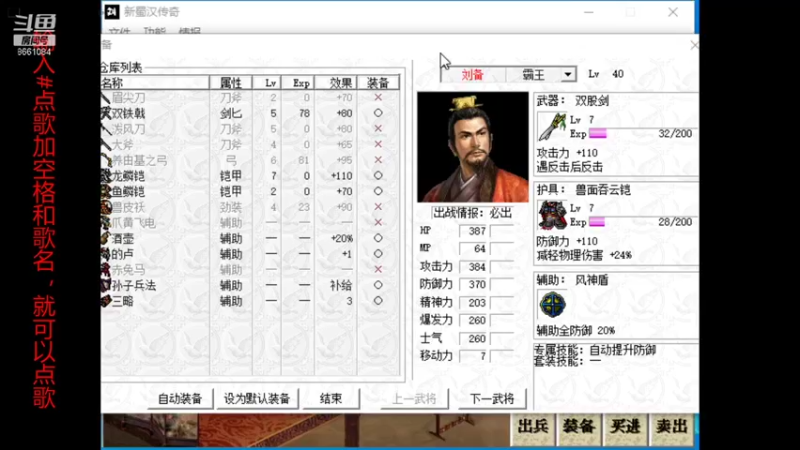Viewport: 800px width, 450px height.
Task: Click the red X for 眉尖刀
Action: tap(378, 97)
